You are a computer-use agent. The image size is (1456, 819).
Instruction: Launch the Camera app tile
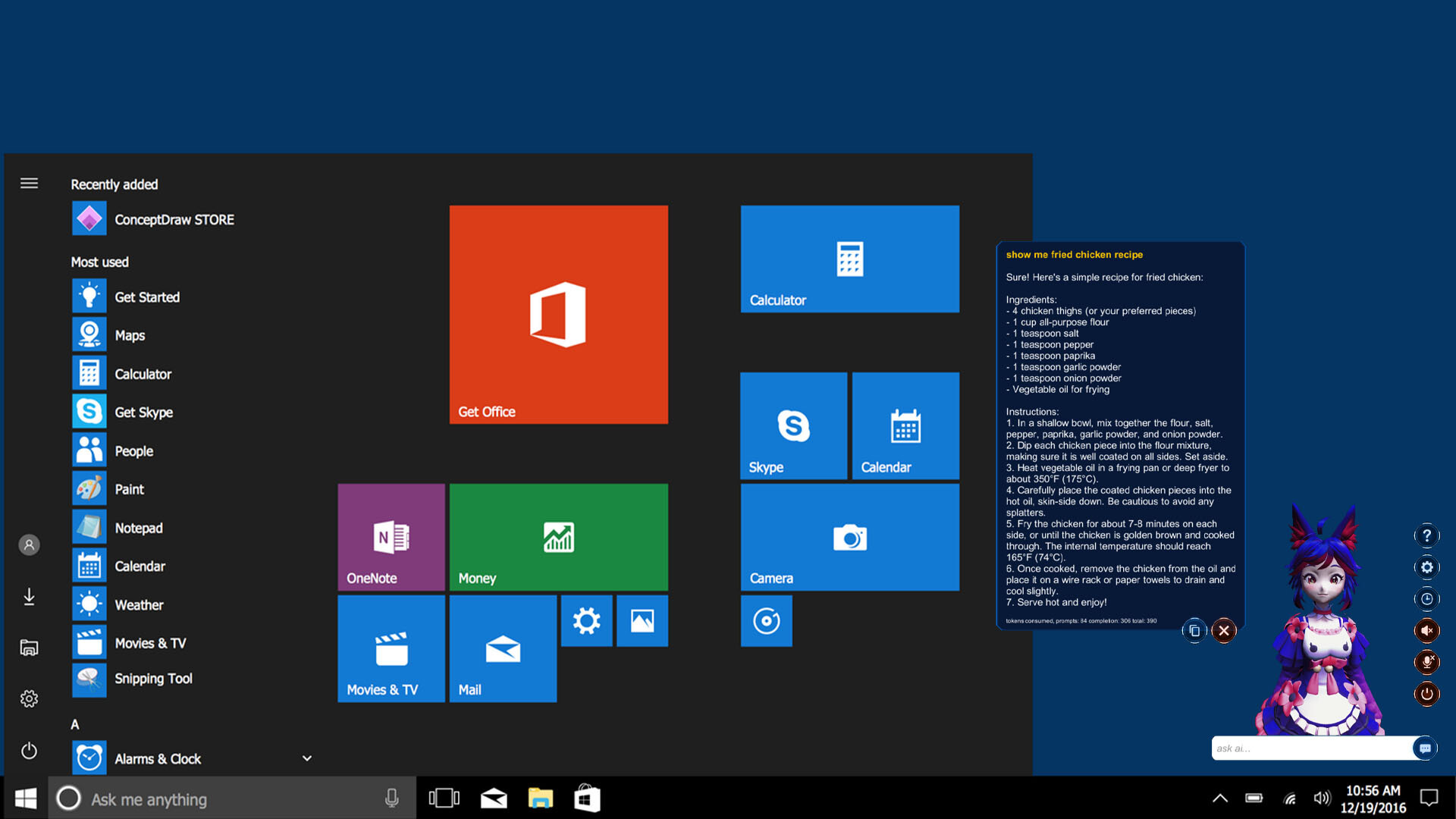[x=849, y=536]
